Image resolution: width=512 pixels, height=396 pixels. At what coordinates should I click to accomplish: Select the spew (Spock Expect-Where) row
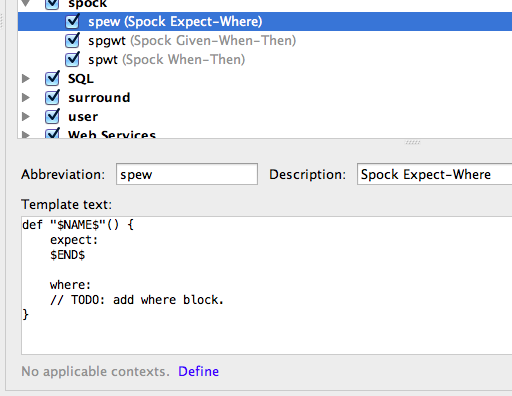pos(265,22)
